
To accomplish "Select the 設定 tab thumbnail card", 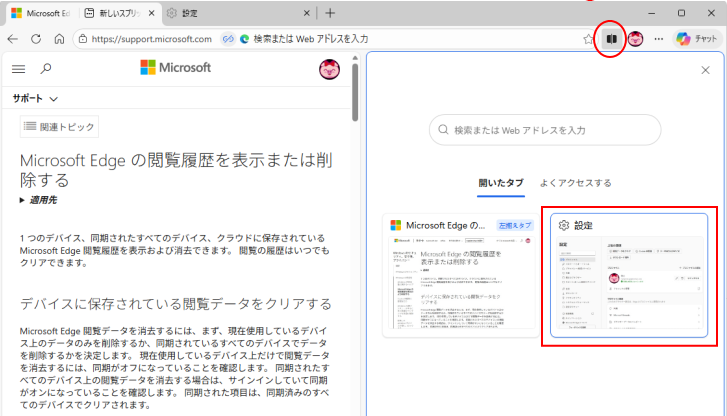I will click(x=629, y=275).
